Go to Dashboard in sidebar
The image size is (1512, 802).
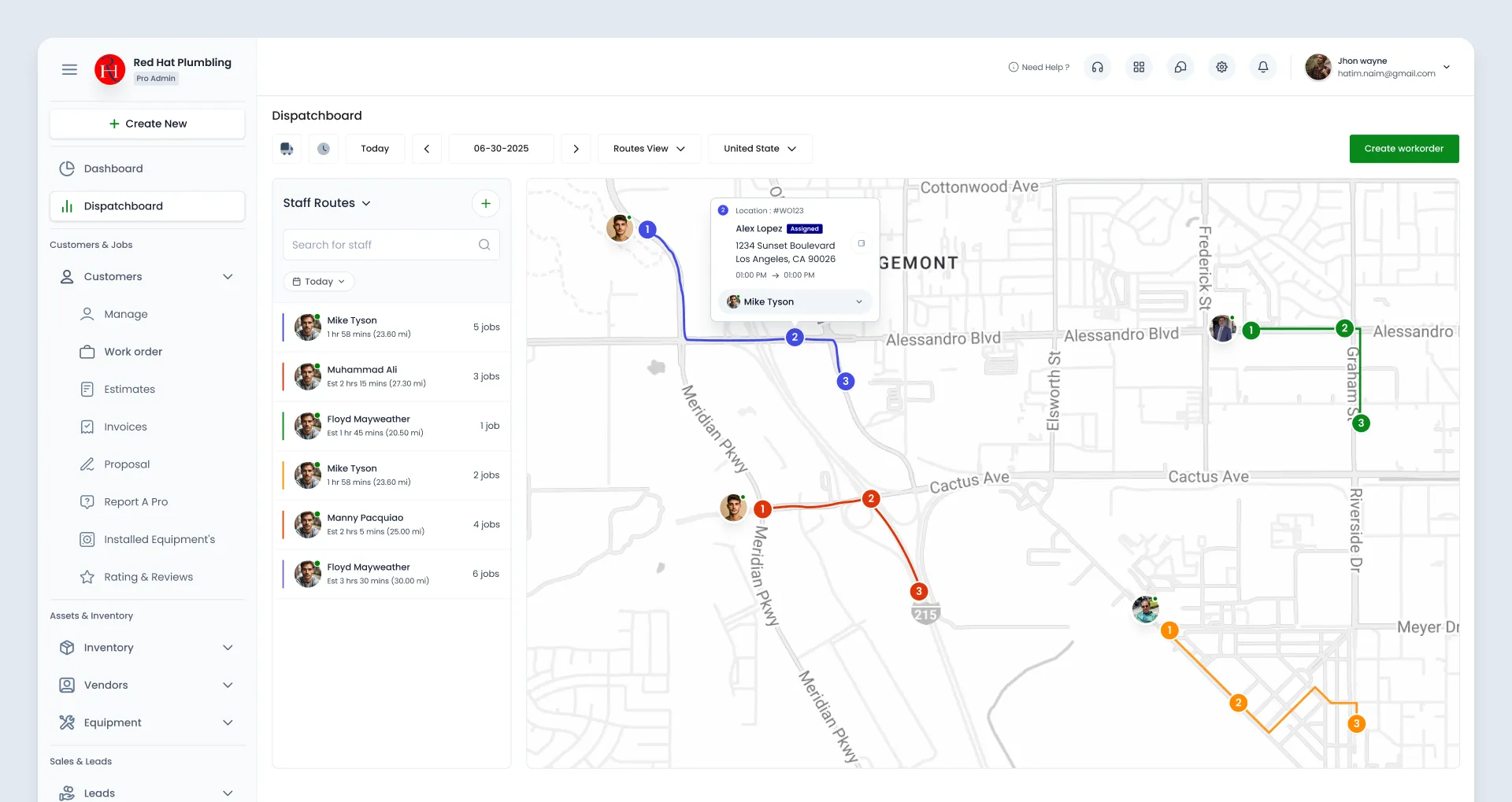[x=147, y=168]
